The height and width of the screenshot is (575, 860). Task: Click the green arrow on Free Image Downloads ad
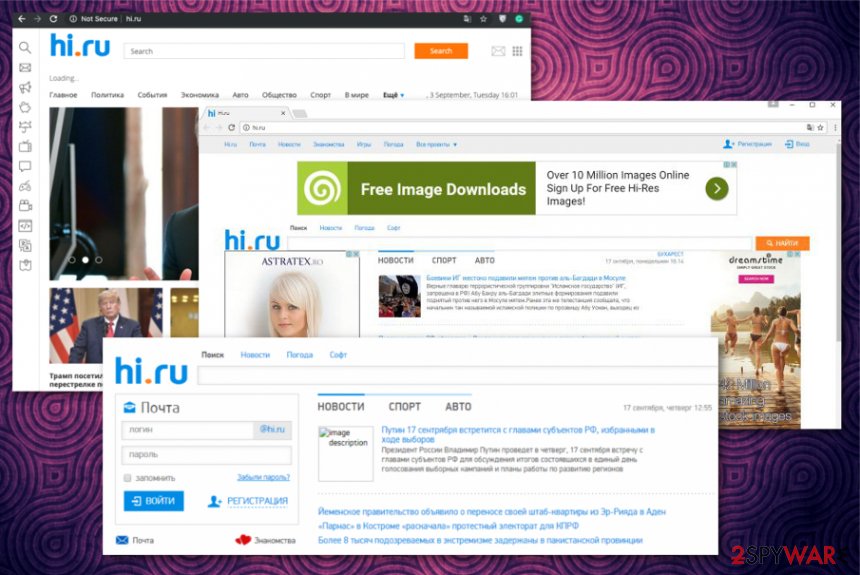pyautogui.click(x=717, y=189)
